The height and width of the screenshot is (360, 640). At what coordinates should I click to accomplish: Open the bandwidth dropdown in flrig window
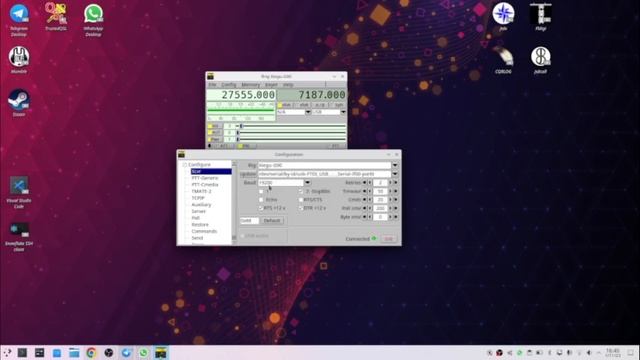[x=308, y=112]
